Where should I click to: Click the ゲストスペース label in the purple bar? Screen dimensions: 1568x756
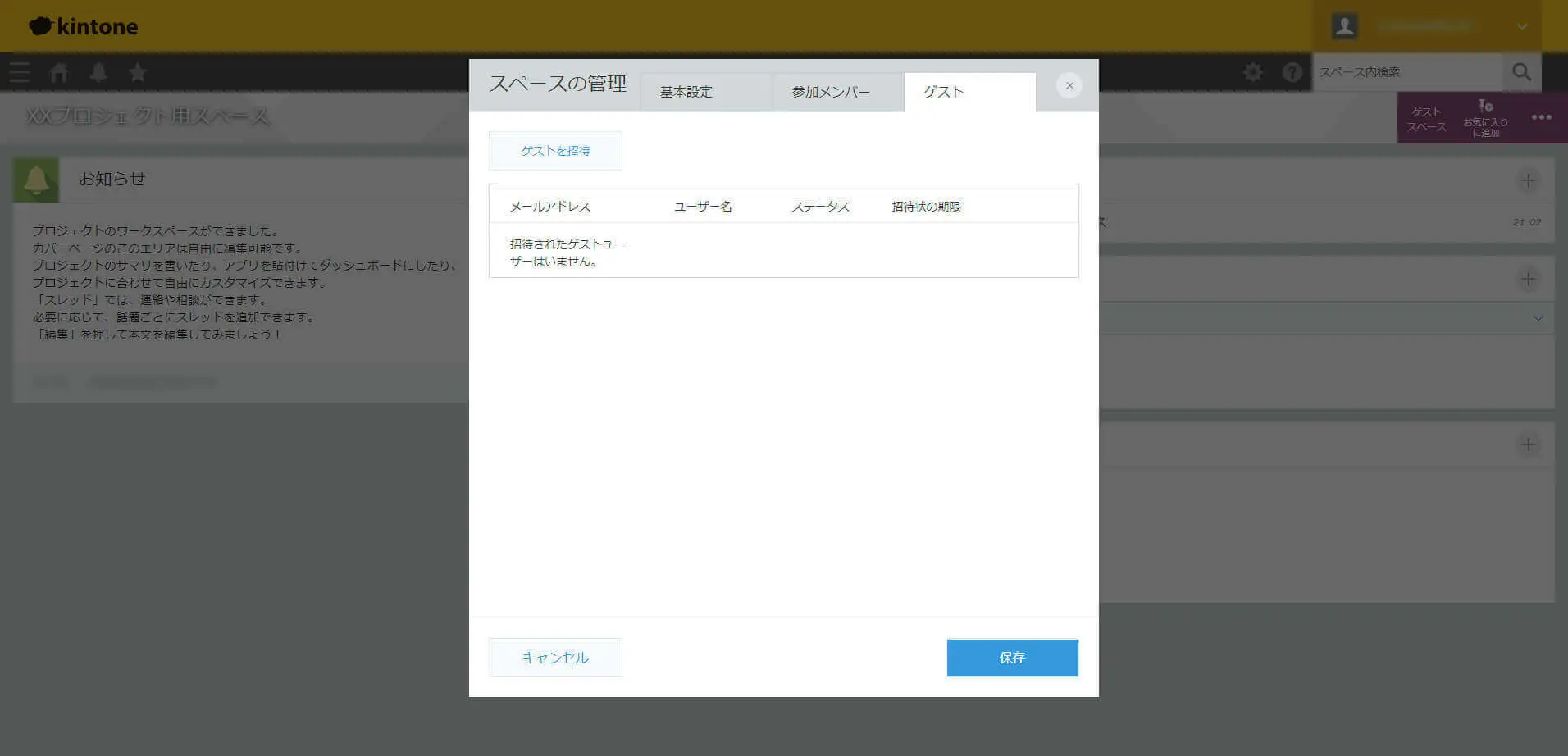[x=1427, y=119]
